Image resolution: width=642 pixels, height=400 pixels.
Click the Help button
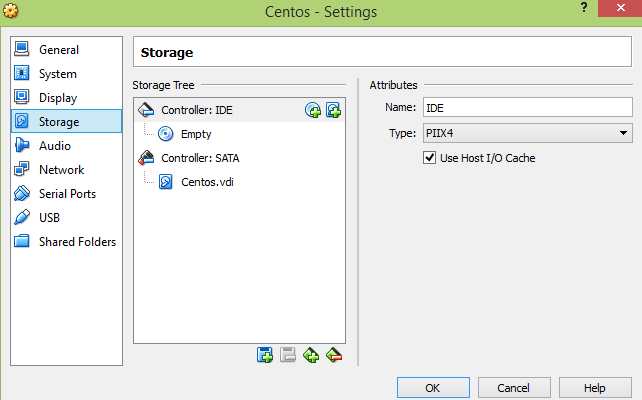point(595,387)
